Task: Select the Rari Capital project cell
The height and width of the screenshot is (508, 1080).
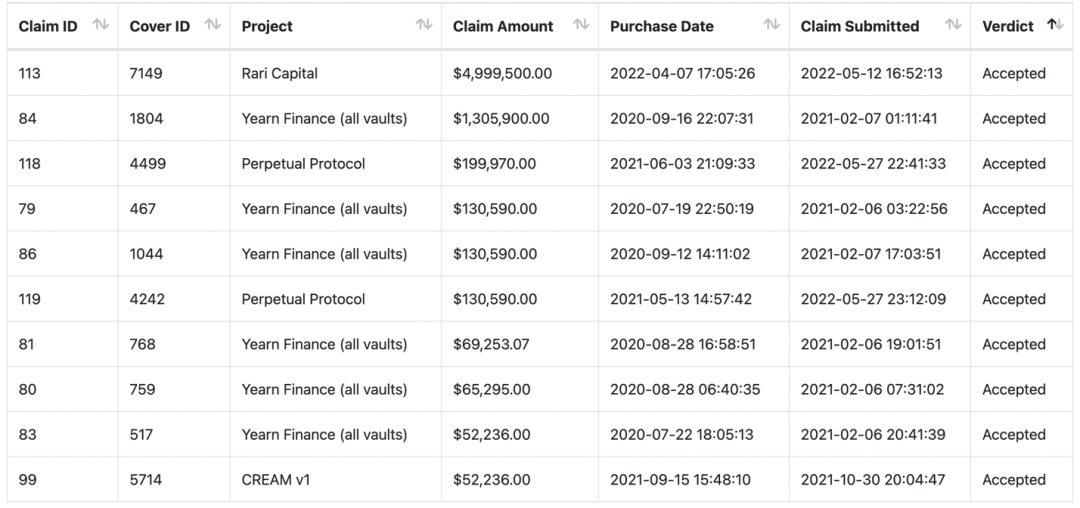Action: point(282,74)
